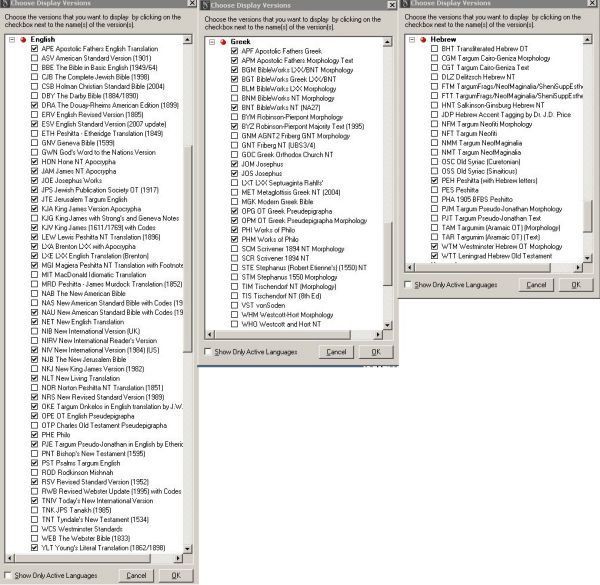The image size is (600, 585).
Task: Check WHO Westcott and Hort NT
Action: click(235, 324)
